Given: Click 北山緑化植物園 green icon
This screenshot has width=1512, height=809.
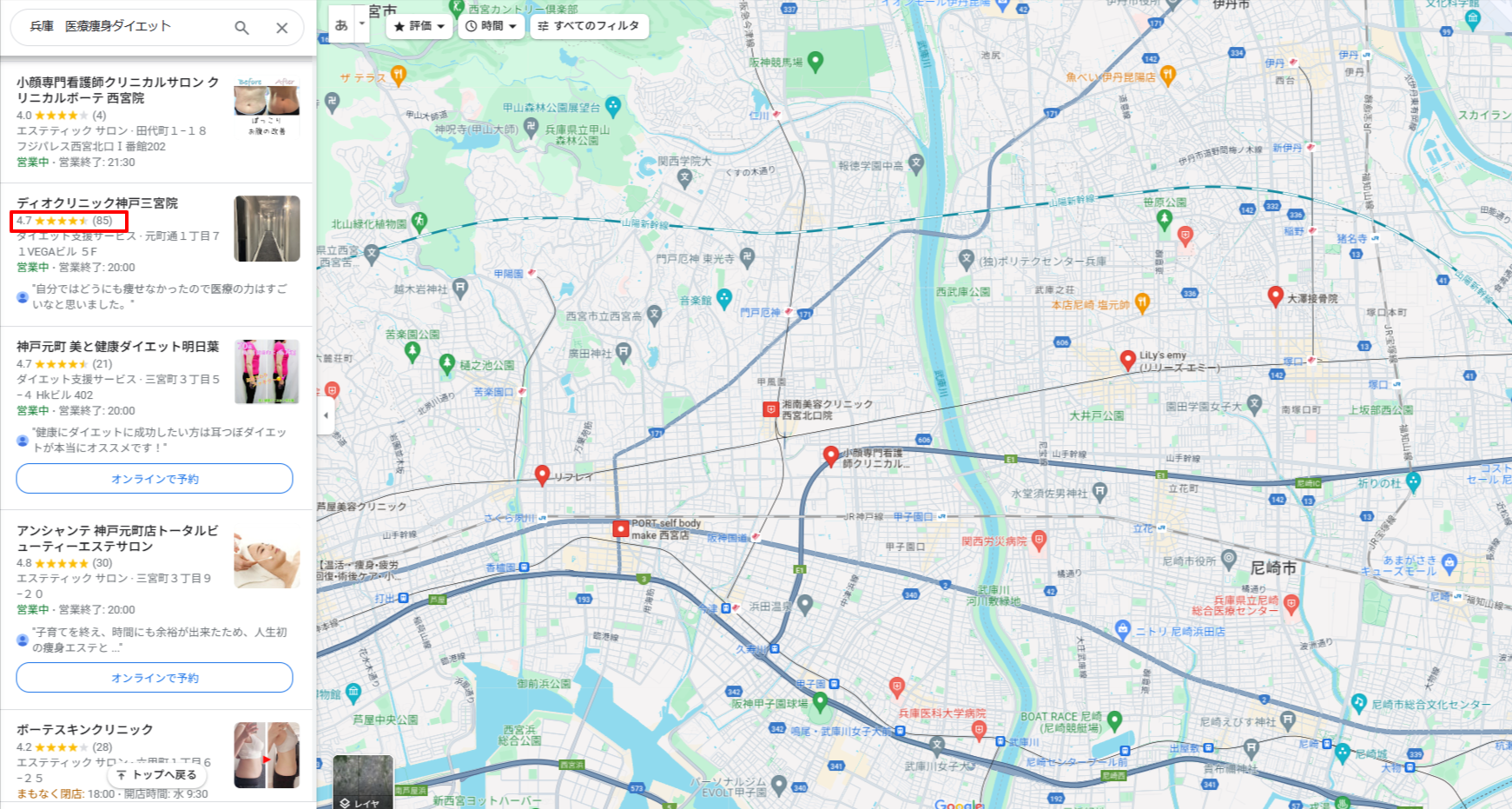Looking at the screenshot, I should (x=419, y=222).
